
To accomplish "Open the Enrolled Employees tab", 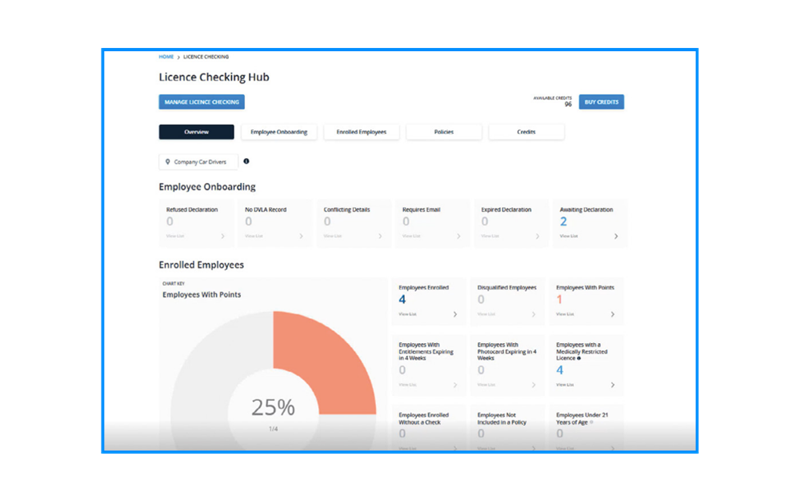I will pyautogui.click(x=361, y=132).
